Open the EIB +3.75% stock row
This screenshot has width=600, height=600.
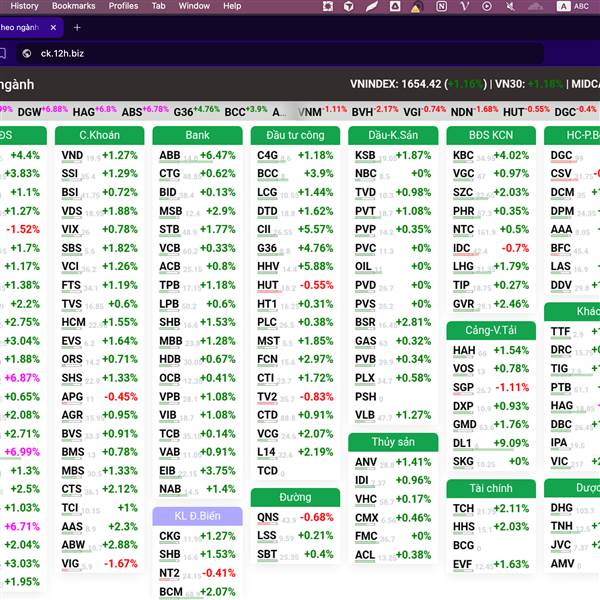(197, 471)
